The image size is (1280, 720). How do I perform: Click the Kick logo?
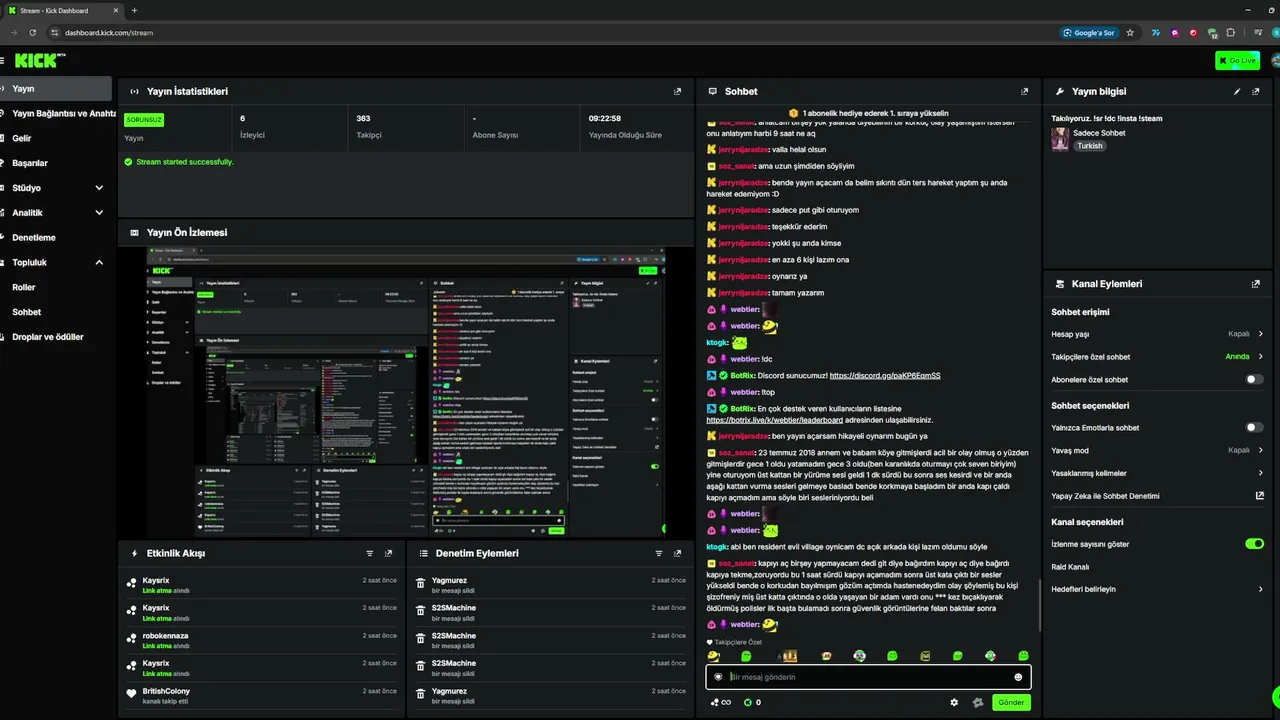pos(40,61)
